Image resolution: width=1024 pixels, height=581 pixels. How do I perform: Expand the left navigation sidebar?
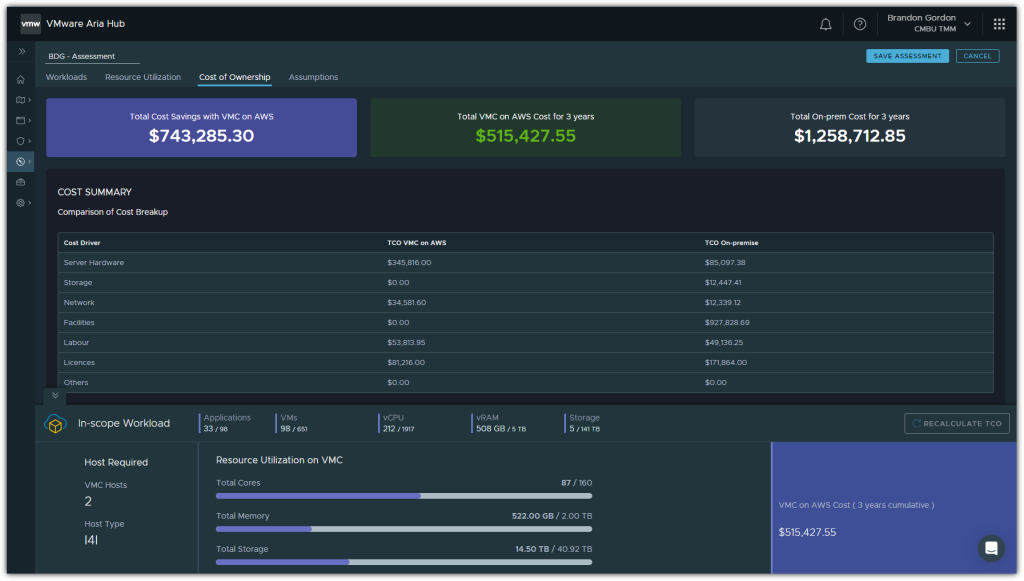pos(21,51)
